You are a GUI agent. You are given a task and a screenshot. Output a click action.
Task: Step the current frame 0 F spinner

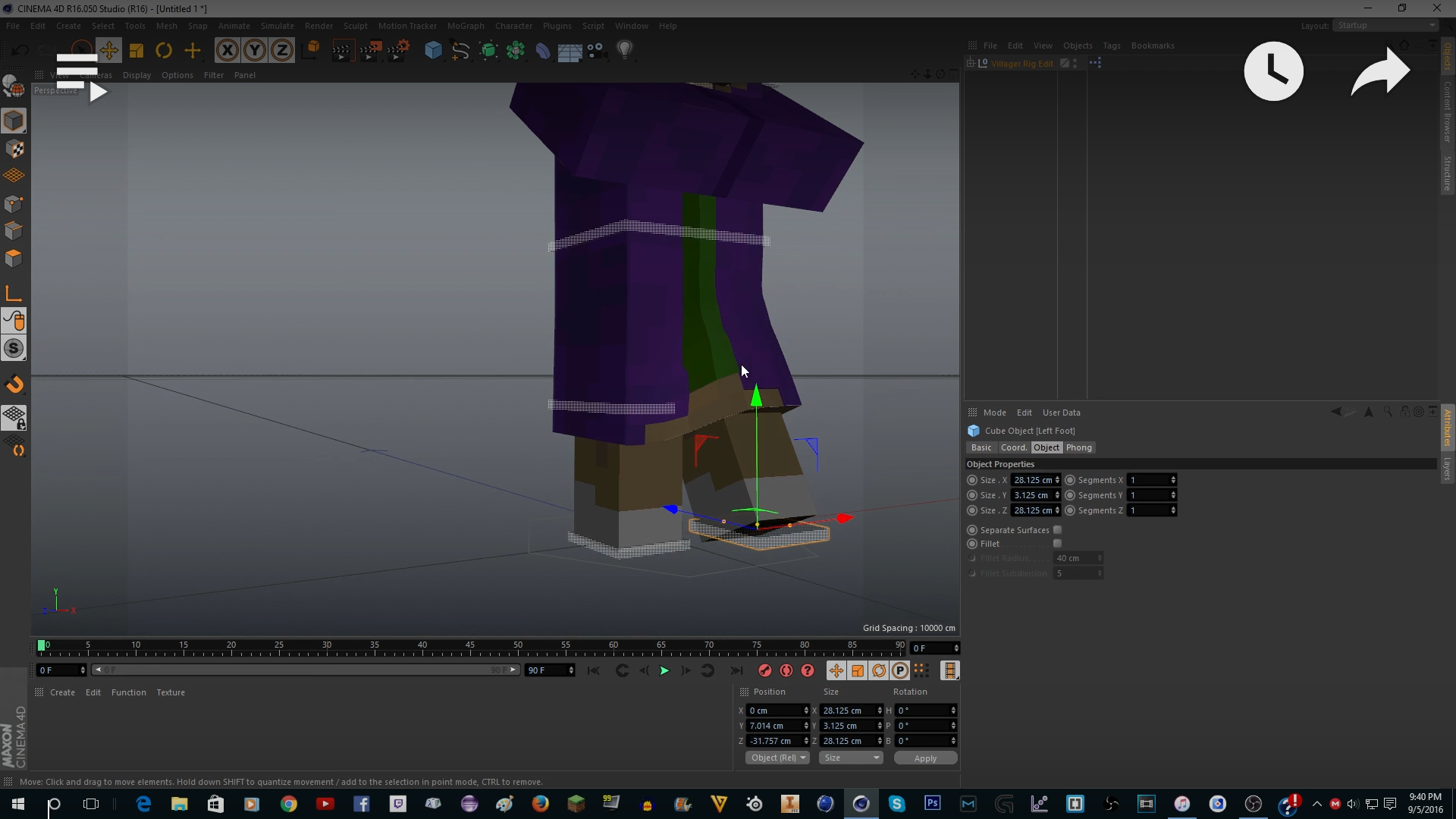click(x=83, y=670)
